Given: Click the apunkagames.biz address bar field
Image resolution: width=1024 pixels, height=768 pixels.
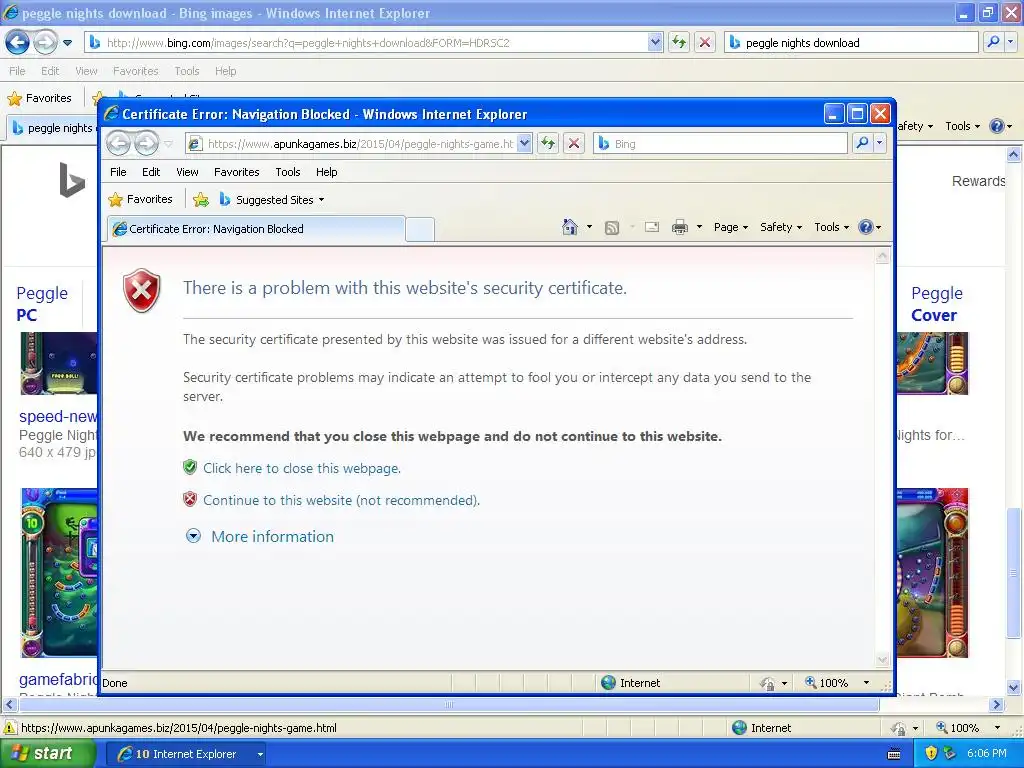Looking at the screenshot, I should pos(361,144).
